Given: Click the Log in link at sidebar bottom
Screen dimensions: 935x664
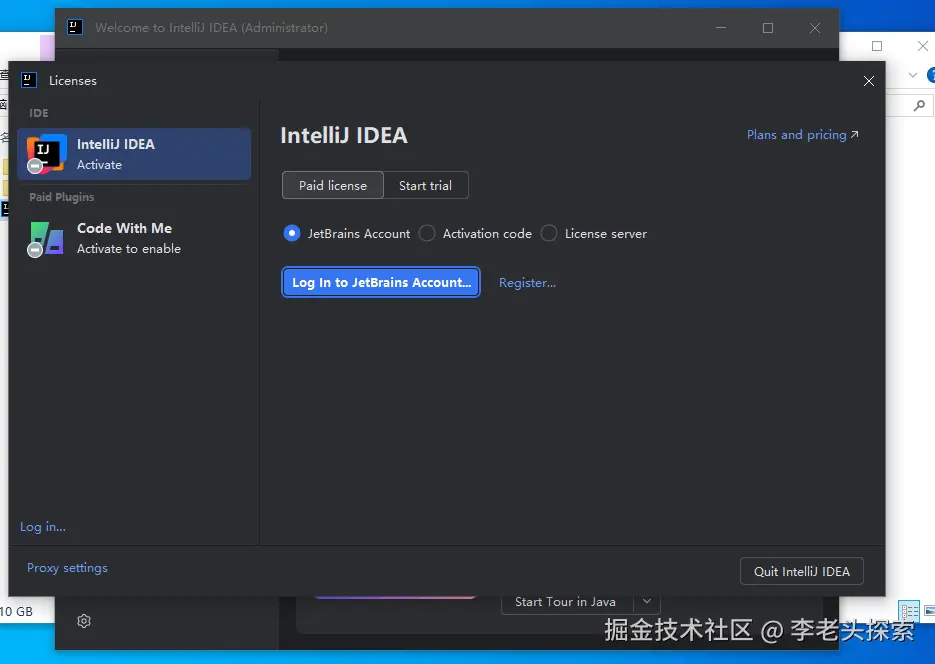Looking at the screenshot, I should [x=43, y=526].
